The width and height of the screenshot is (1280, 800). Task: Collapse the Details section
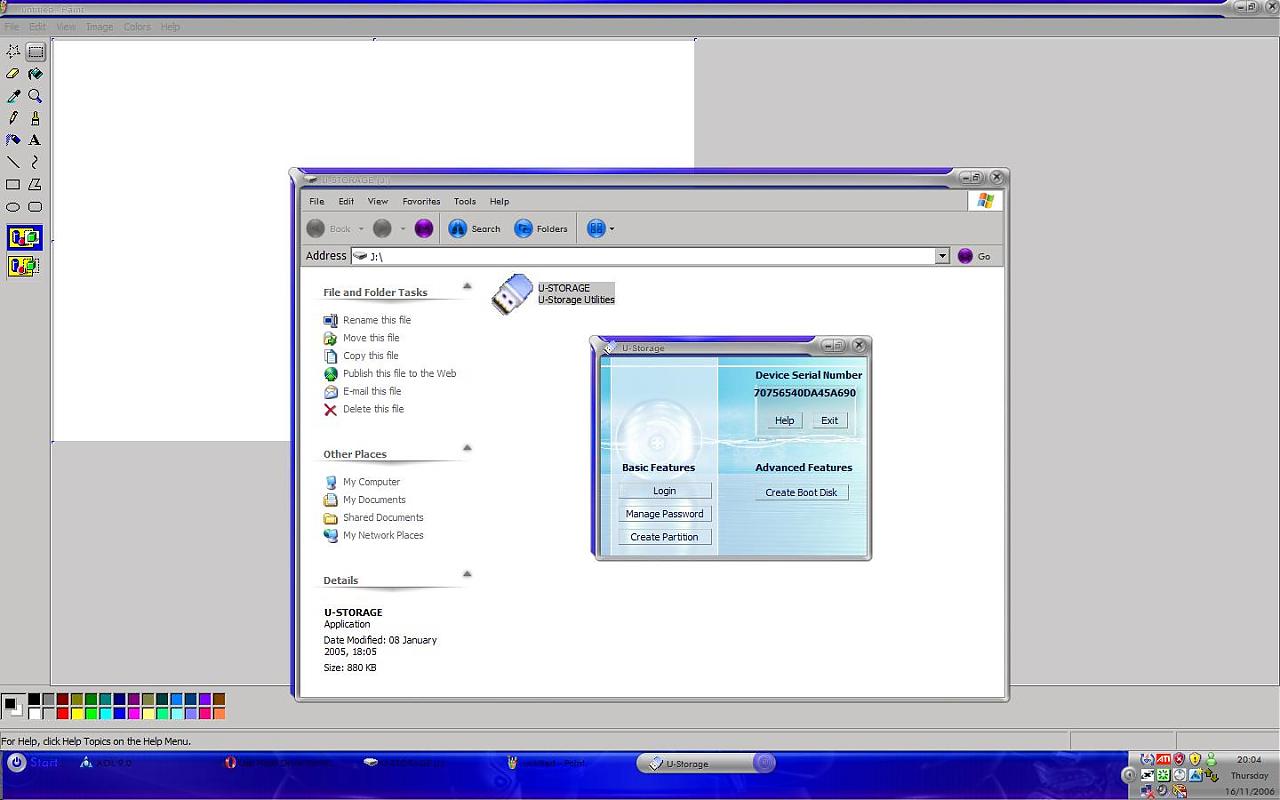tap(466, 574)
